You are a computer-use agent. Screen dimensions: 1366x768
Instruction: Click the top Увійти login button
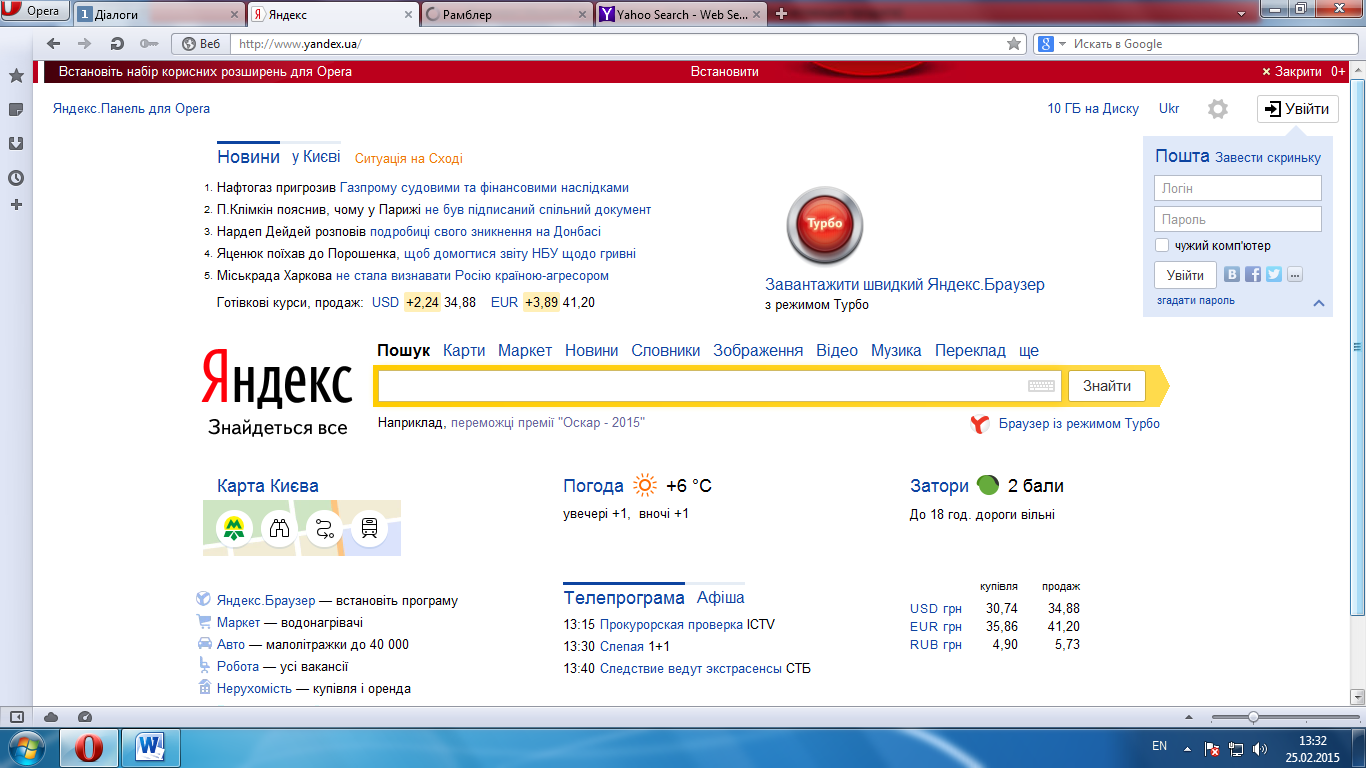[1298, 109]
